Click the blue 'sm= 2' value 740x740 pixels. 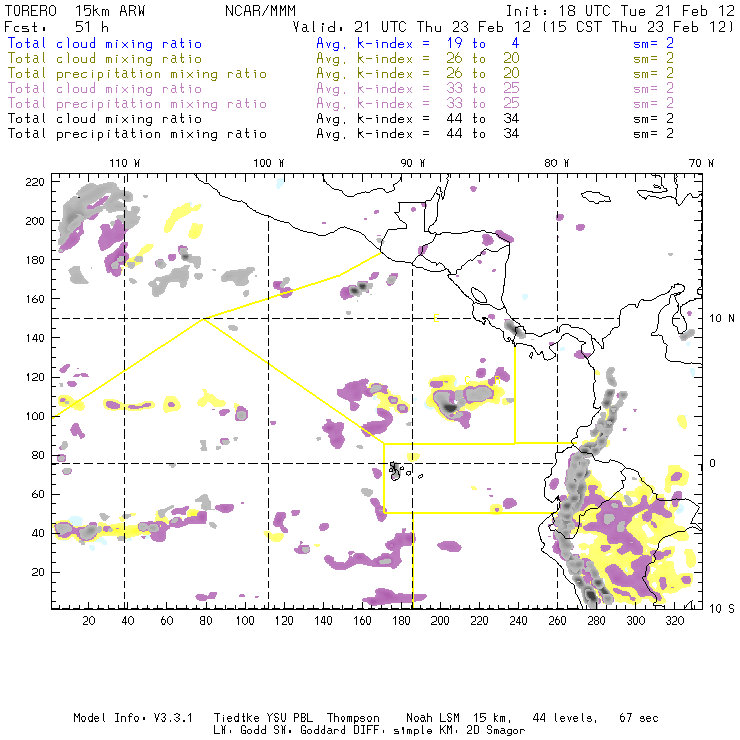[x=653, y=43]
